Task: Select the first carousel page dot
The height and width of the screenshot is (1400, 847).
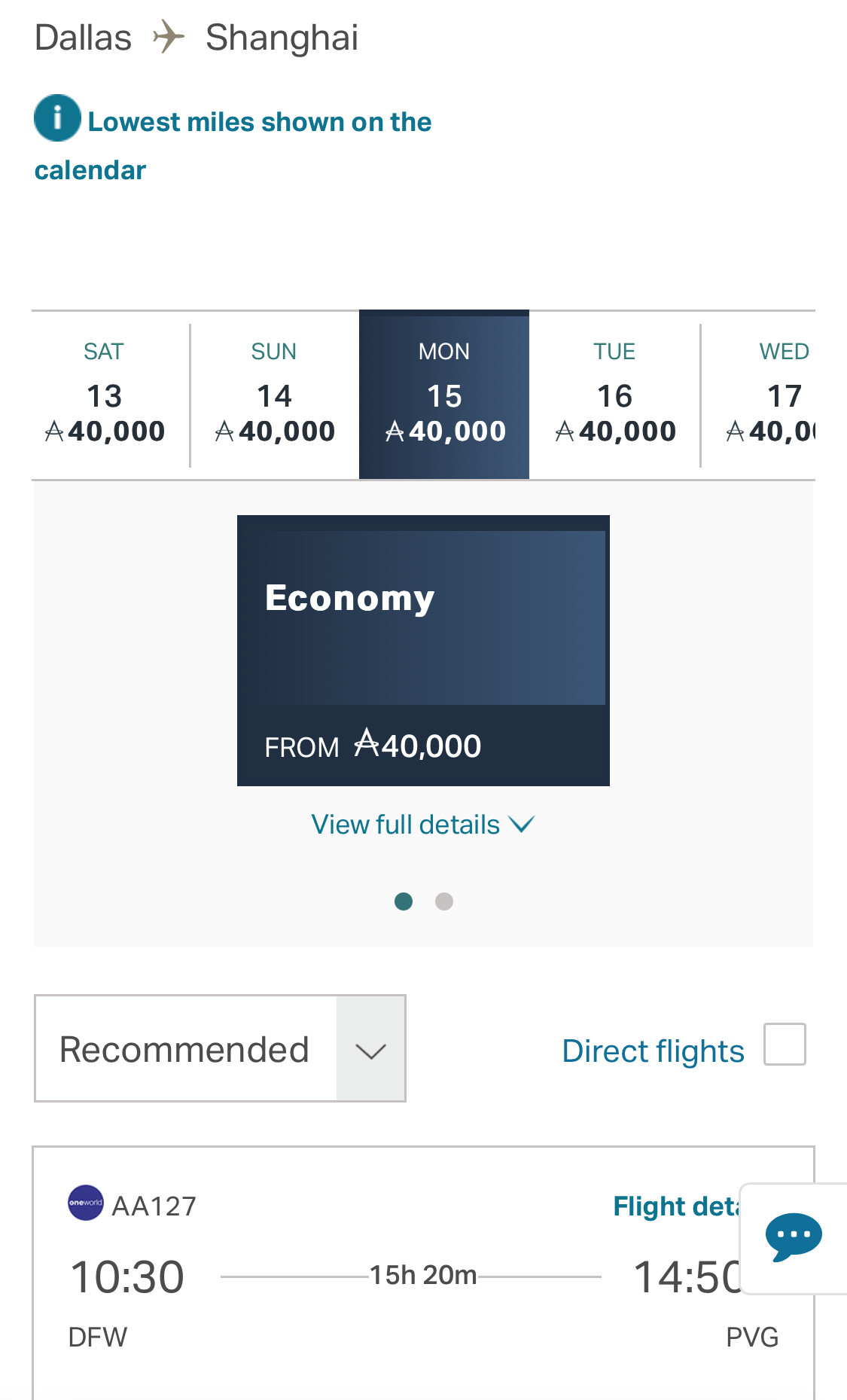Action: click(x=404, y=901)
